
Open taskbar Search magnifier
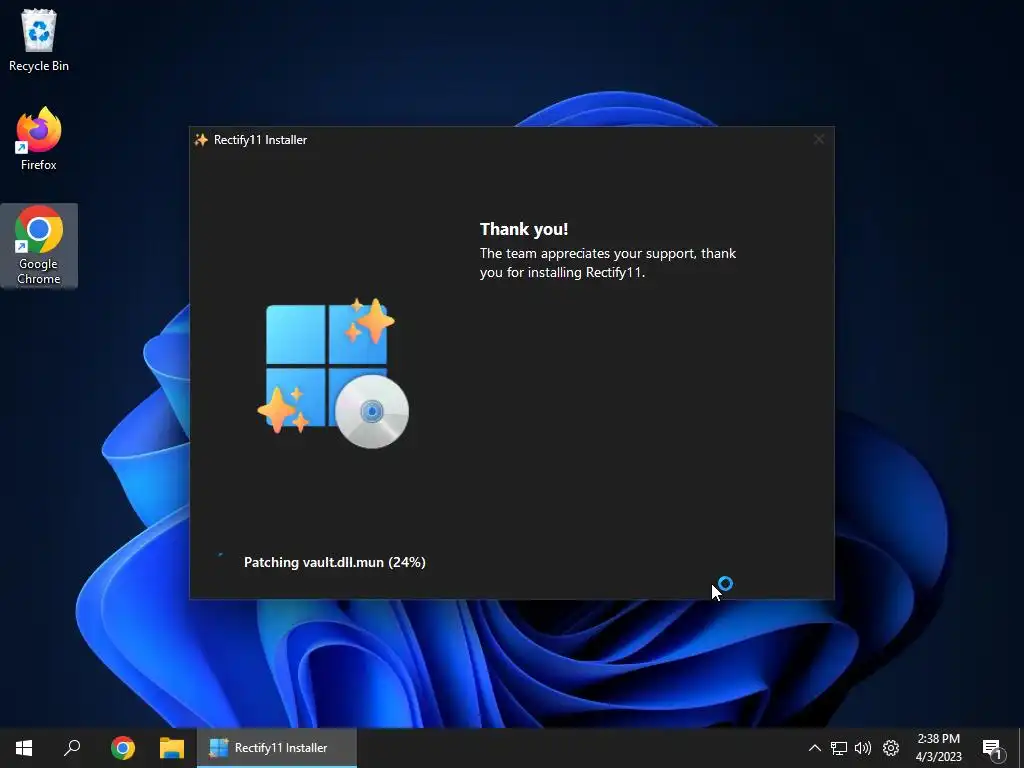click(72, 748)
